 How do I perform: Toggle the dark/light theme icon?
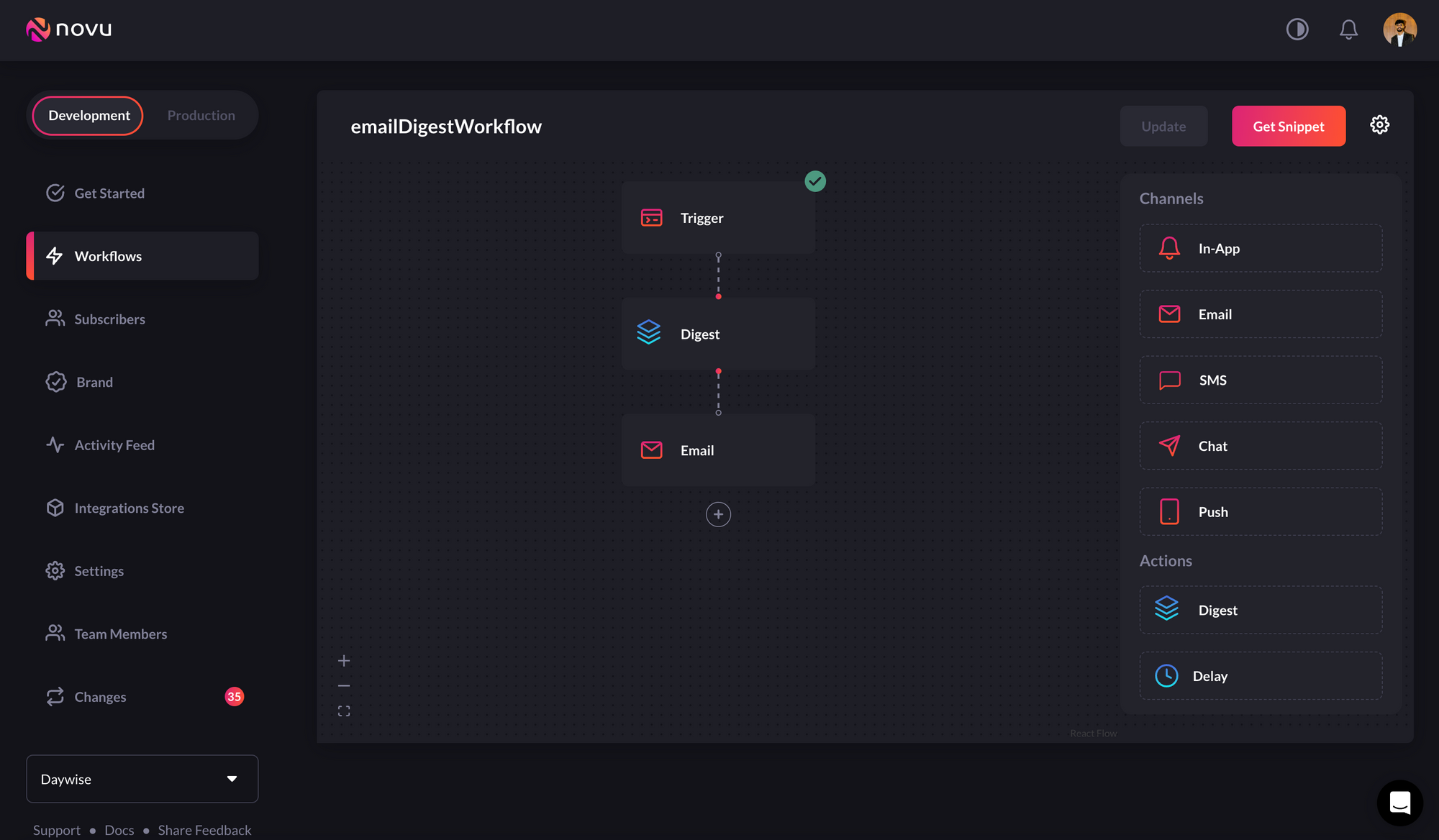(1297, 29)
